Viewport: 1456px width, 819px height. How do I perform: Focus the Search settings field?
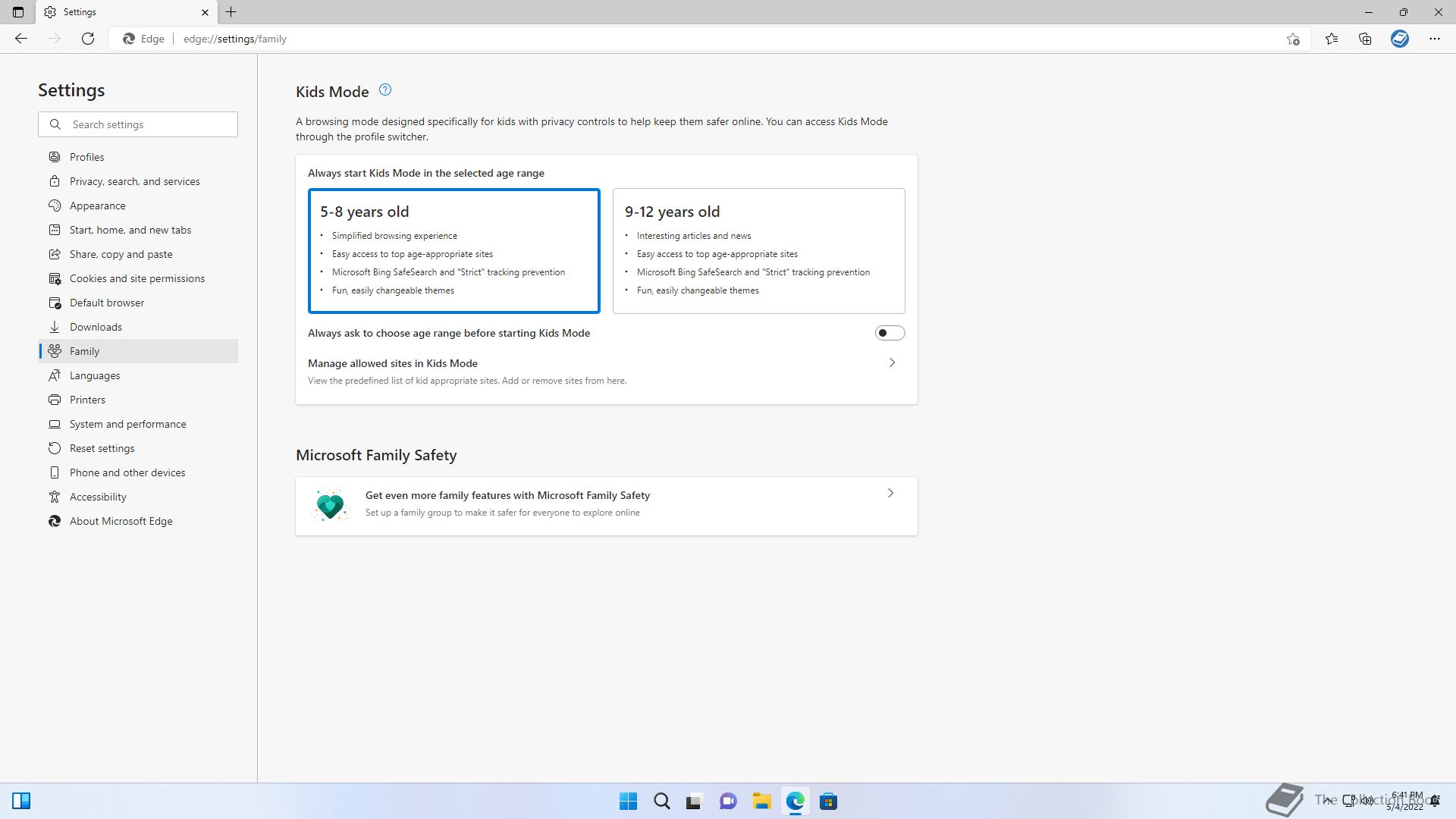[138, 124]
